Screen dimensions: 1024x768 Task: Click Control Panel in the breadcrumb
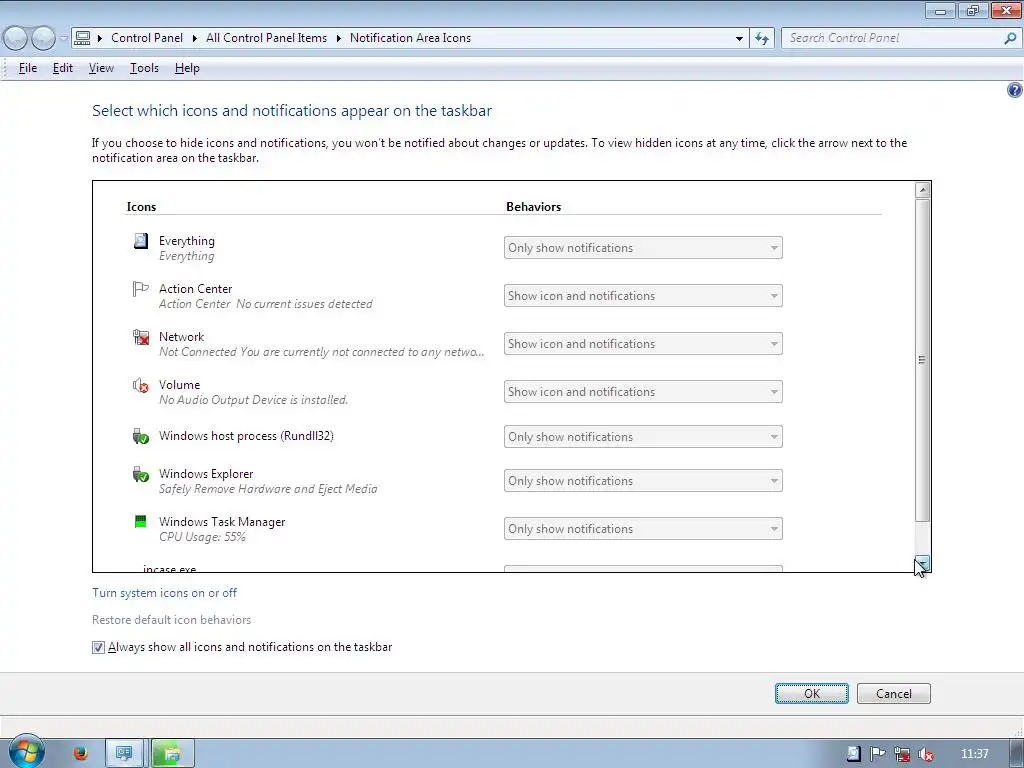(x=147, y=38)
